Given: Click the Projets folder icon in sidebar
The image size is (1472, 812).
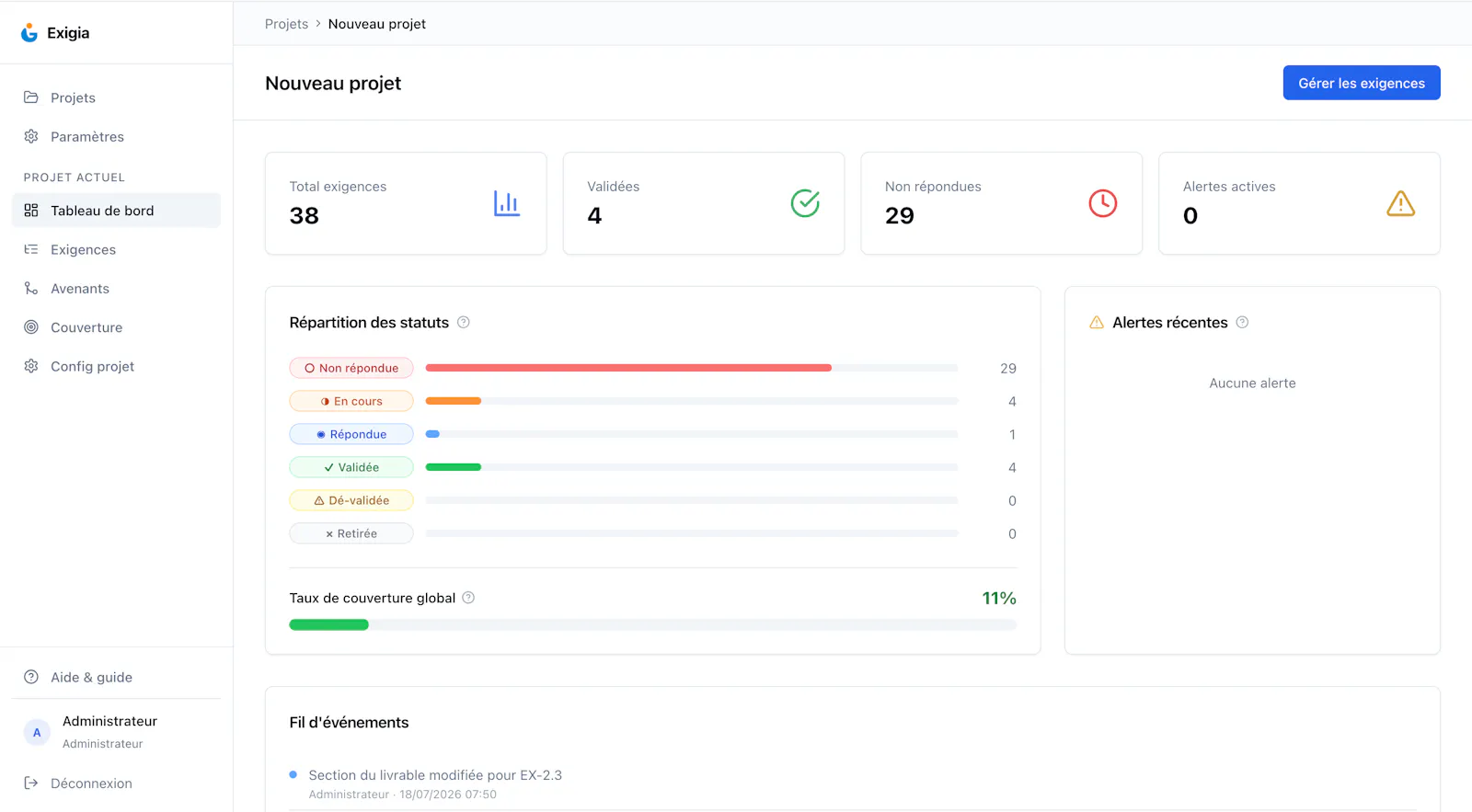Looking at the screenshot, I should 31,97.
